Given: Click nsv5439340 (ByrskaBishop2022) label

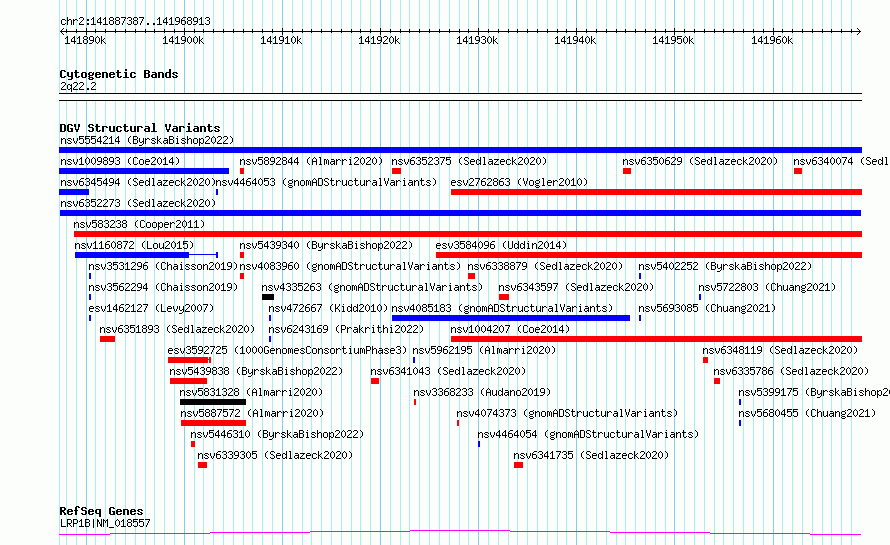Looking at the screenshot, I should tap(326, 245).
